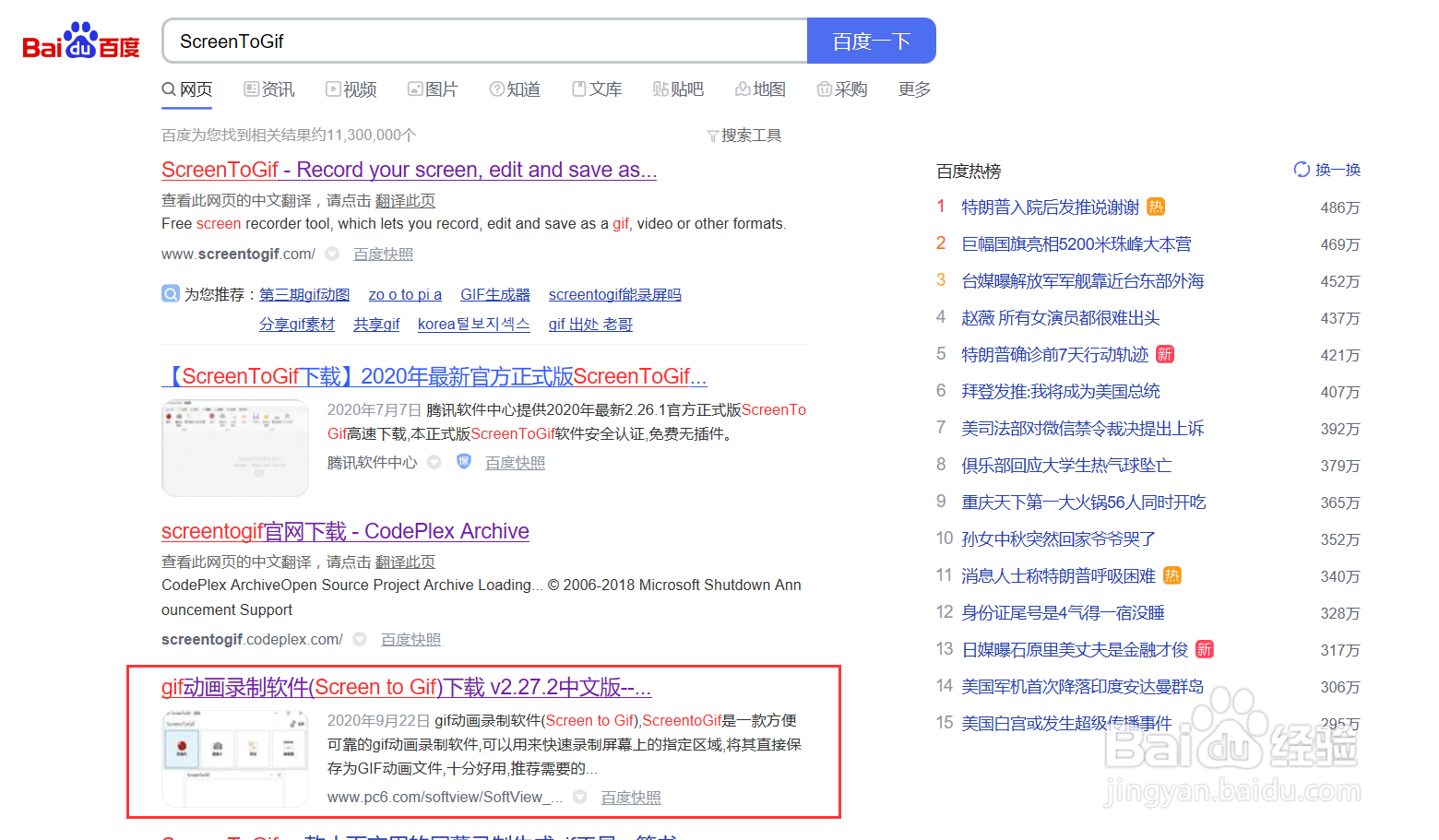Open screentogif官网下载 - CodePlex Archive result
The image size is (1439, 840).
345,531
